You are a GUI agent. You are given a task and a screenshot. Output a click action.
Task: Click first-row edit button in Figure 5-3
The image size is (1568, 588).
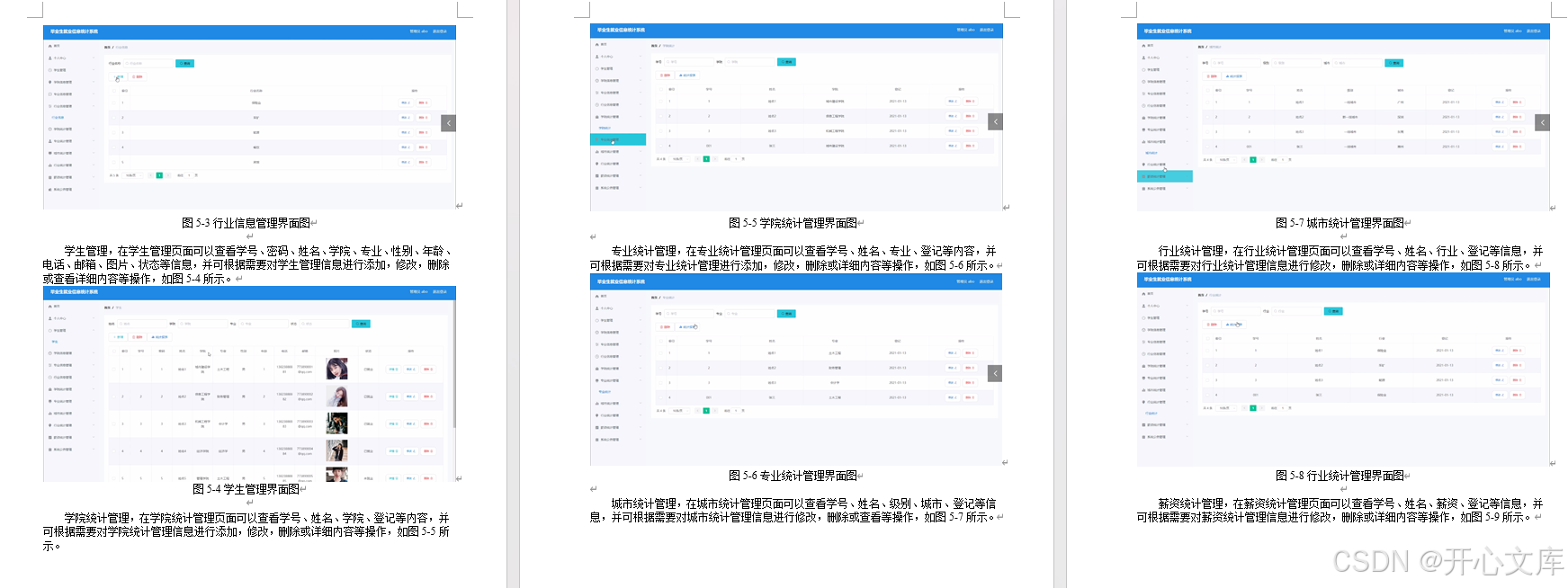[x=405, y=103]
